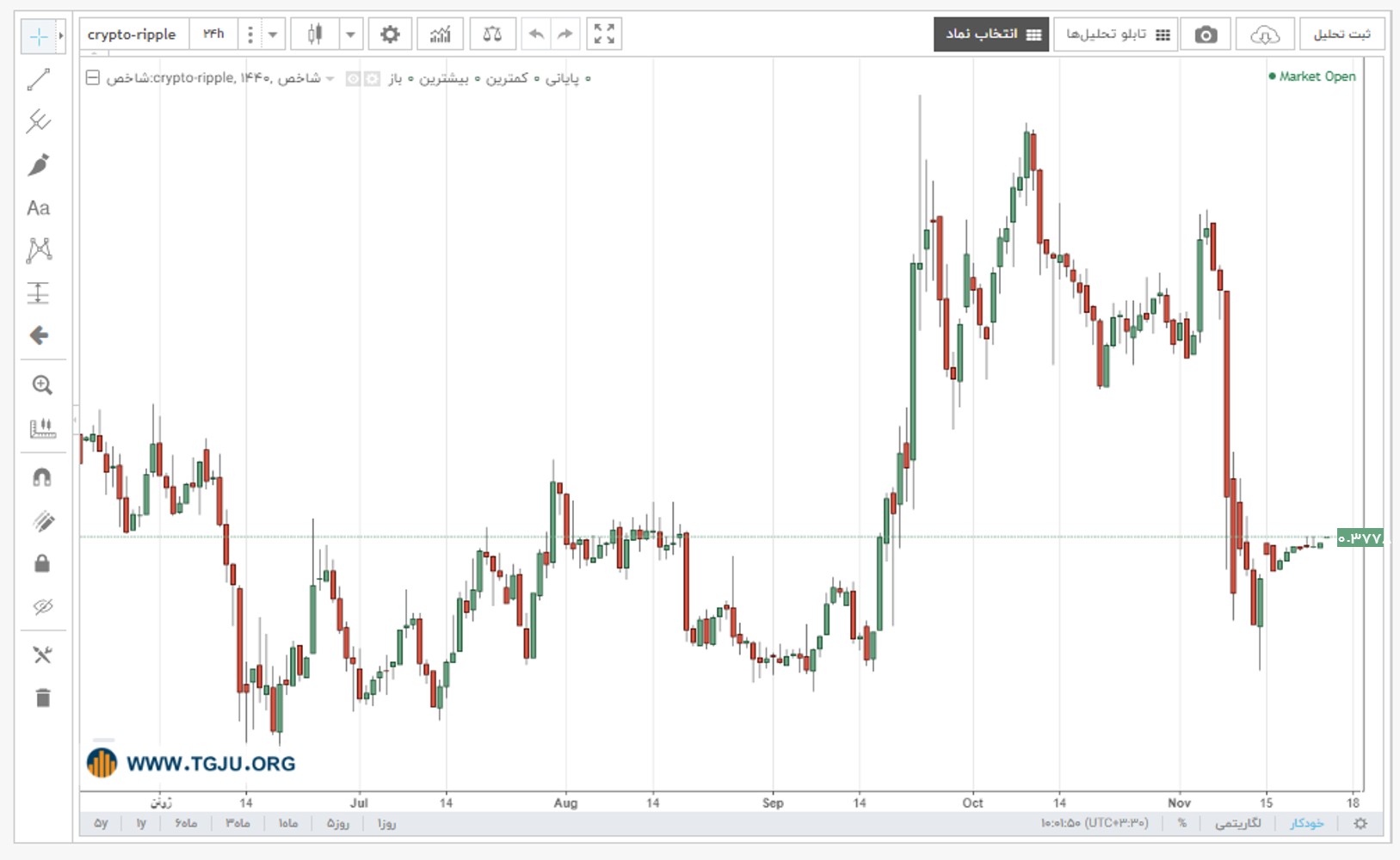Expand crosshair tool flyout arrow
The image size is (1400, 860).
click(x=60, y=36)
